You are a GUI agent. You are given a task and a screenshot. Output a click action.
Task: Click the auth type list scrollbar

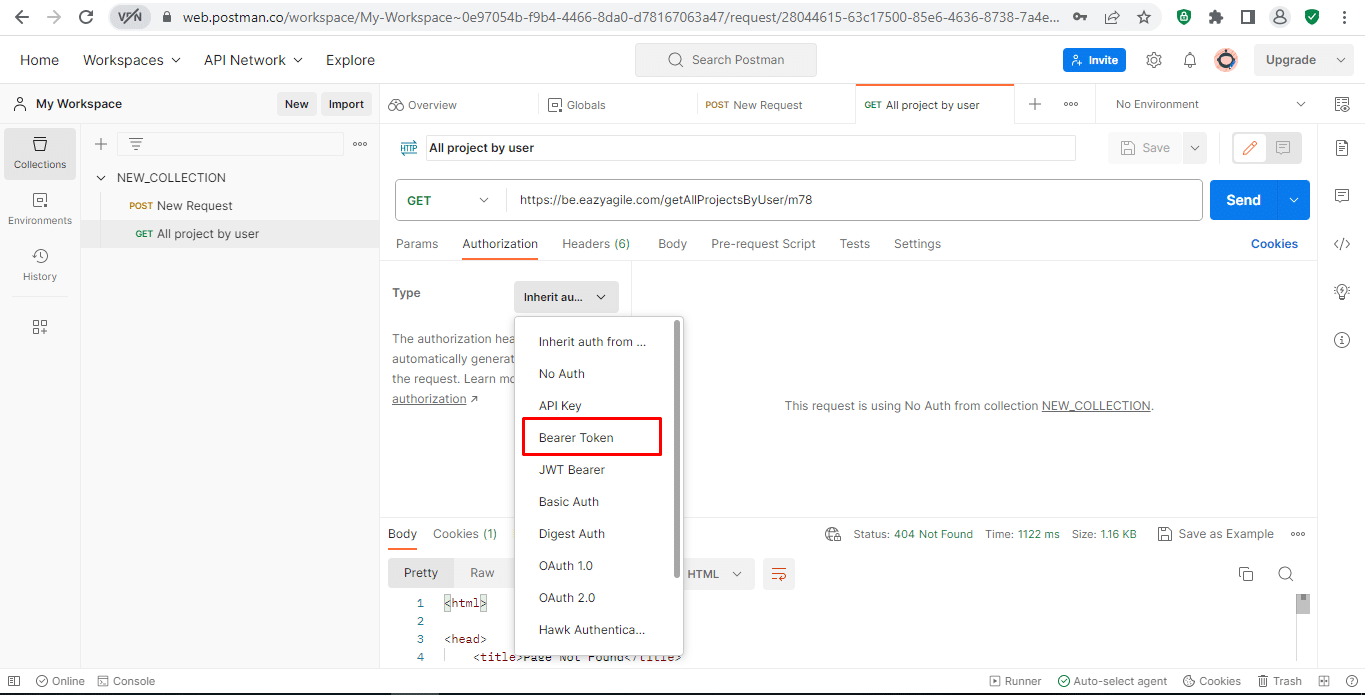[x=677, y=448]
